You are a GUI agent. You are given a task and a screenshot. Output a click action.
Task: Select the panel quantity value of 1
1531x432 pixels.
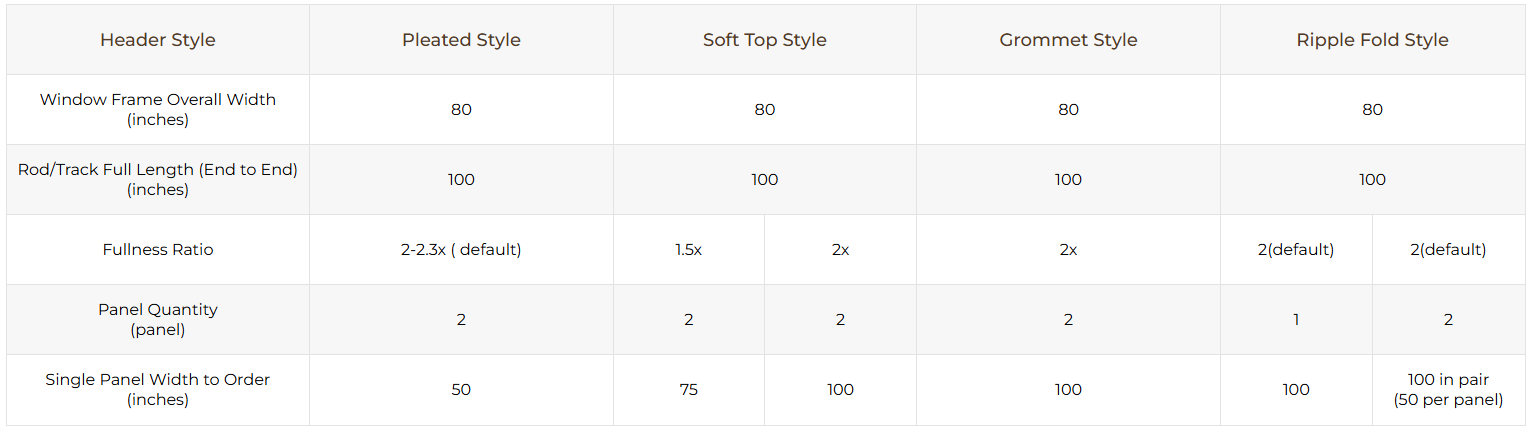tap(1296, 320)
